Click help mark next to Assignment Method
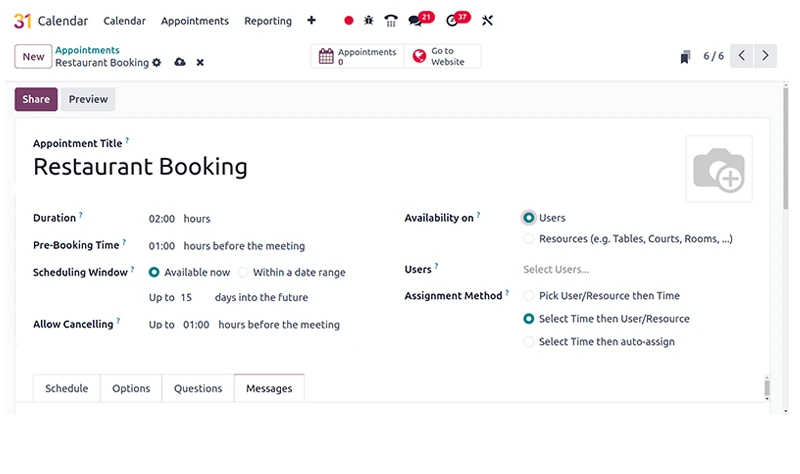 point(507,293)
